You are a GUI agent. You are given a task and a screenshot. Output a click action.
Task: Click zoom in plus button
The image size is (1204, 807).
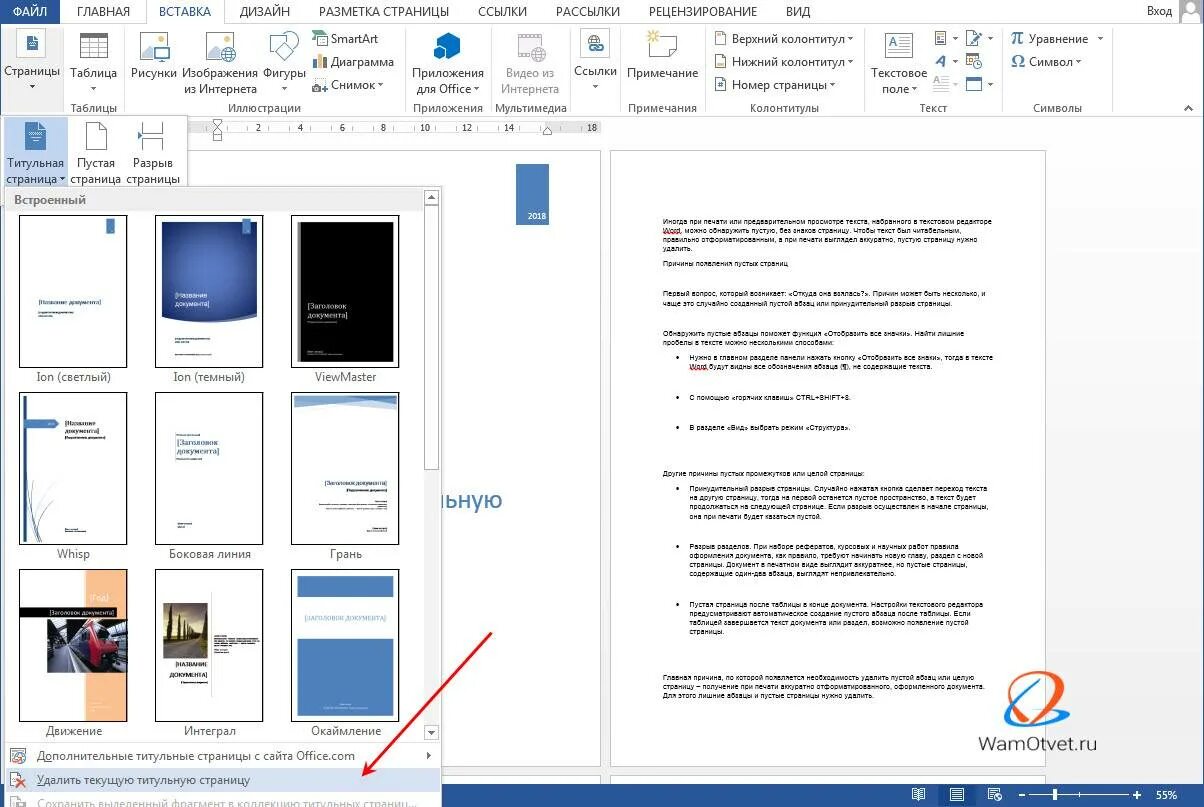click(x=1137, y=795)
